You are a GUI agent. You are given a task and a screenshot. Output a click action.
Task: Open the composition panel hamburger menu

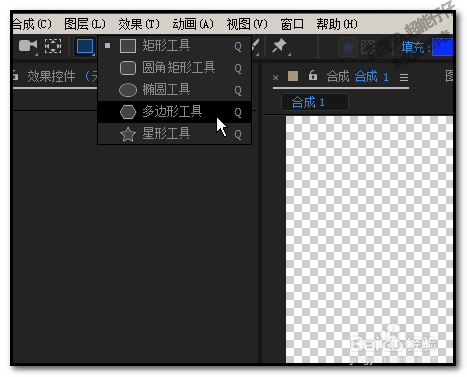(x=404, y=78)
